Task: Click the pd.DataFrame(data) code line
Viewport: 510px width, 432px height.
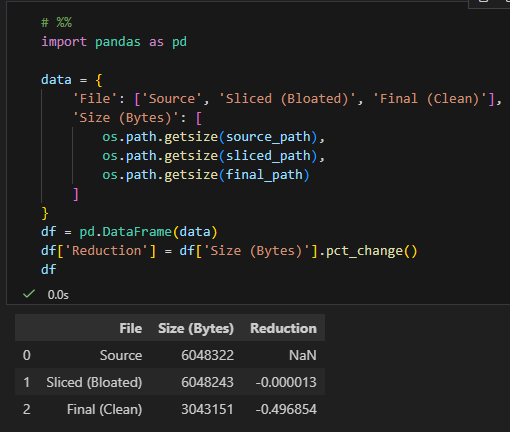Action: tap(129, 232)
